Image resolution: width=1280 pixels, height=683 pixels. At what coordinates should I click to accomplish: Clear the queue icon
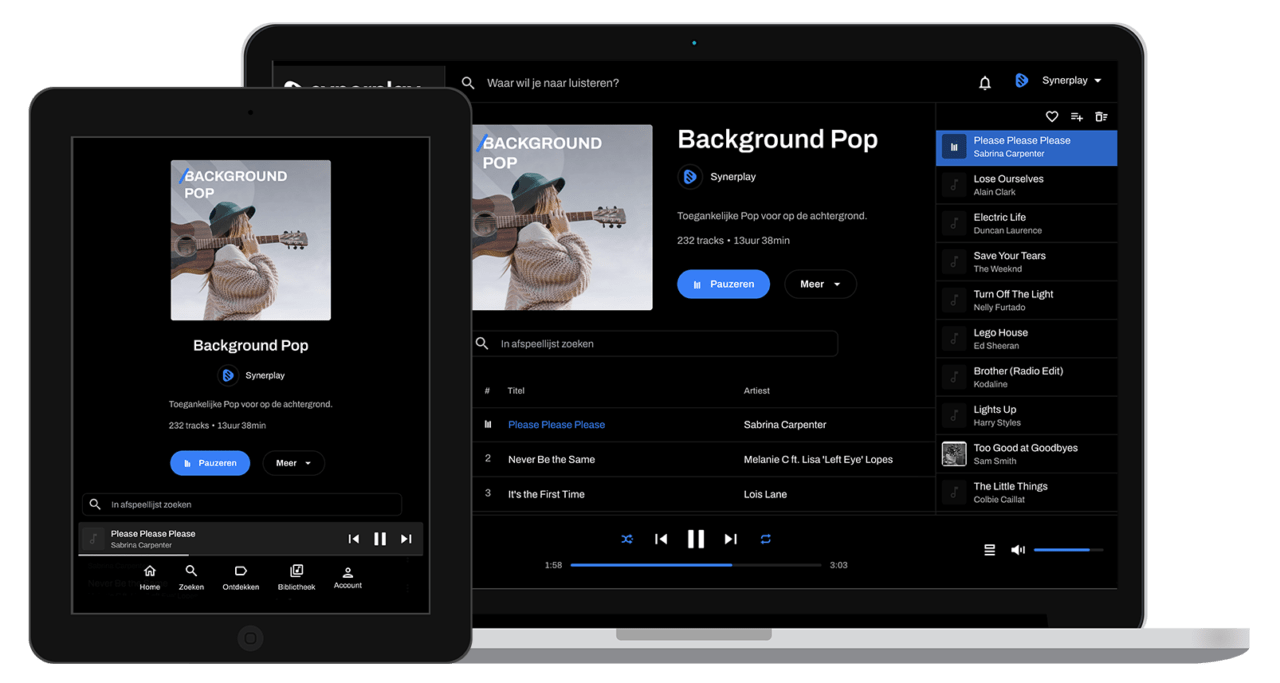click(x=1101, y=117)
